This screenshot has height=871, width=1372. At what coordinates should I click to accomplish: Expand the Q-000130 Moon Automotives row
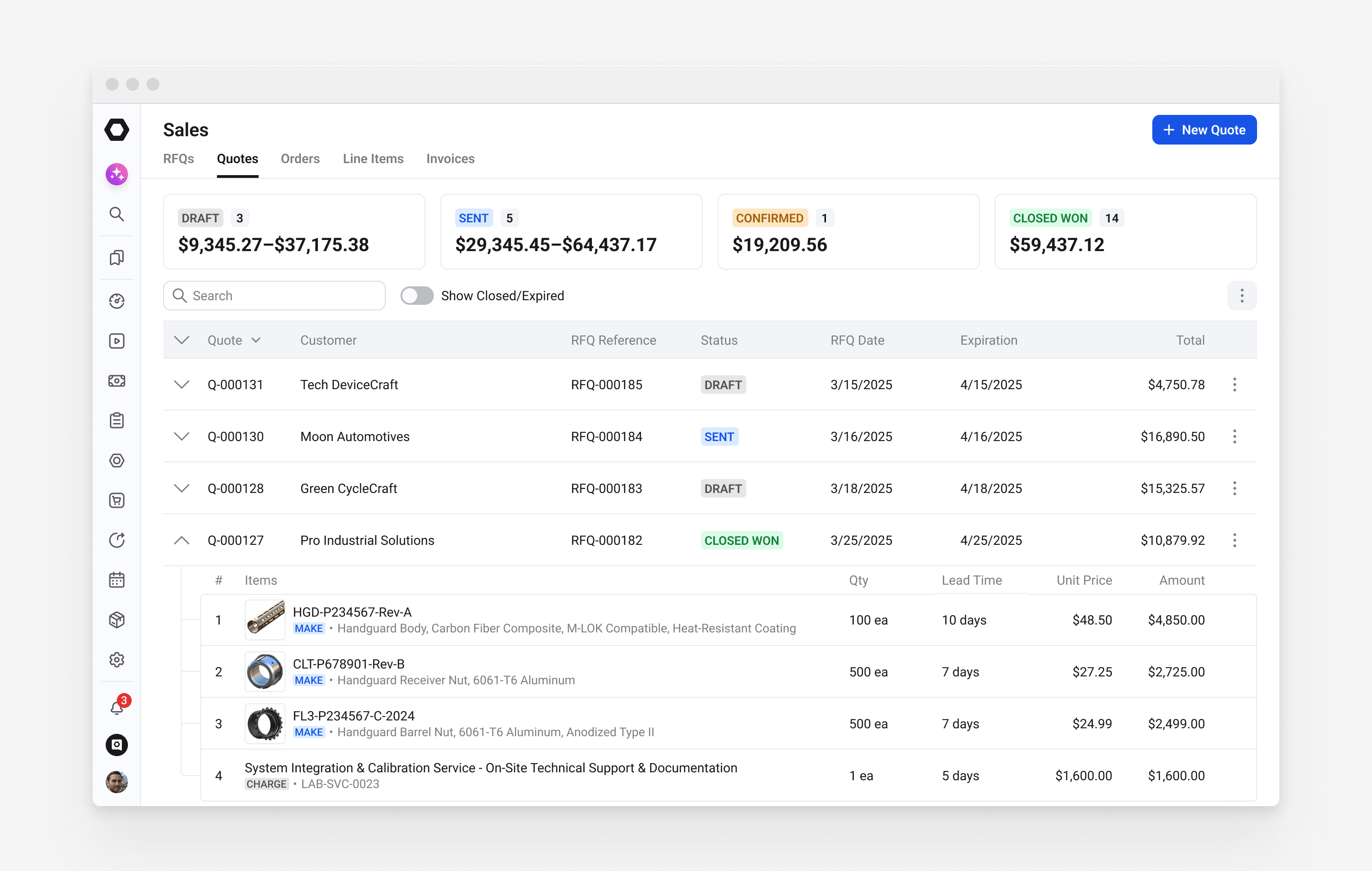click(181, 436)
